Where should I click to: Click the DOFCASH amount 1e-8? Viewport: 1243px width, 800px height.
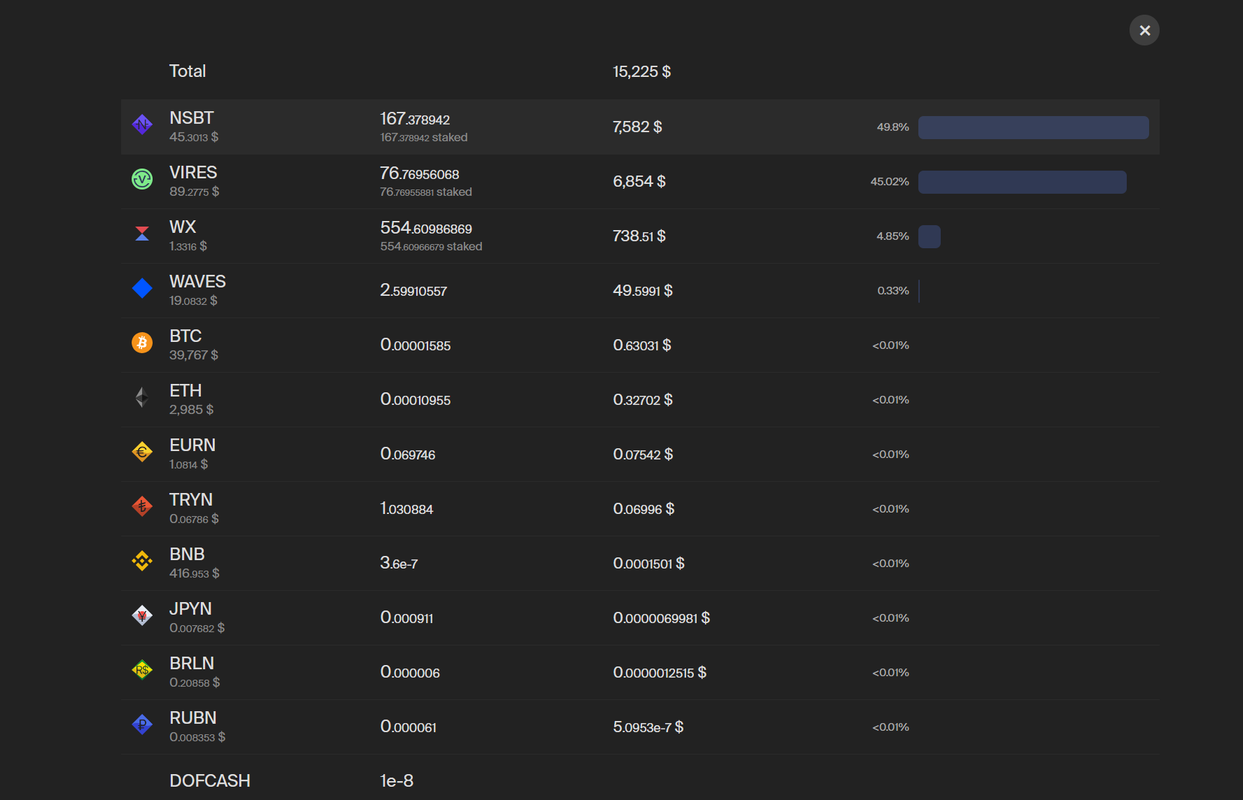click(397, 781)
